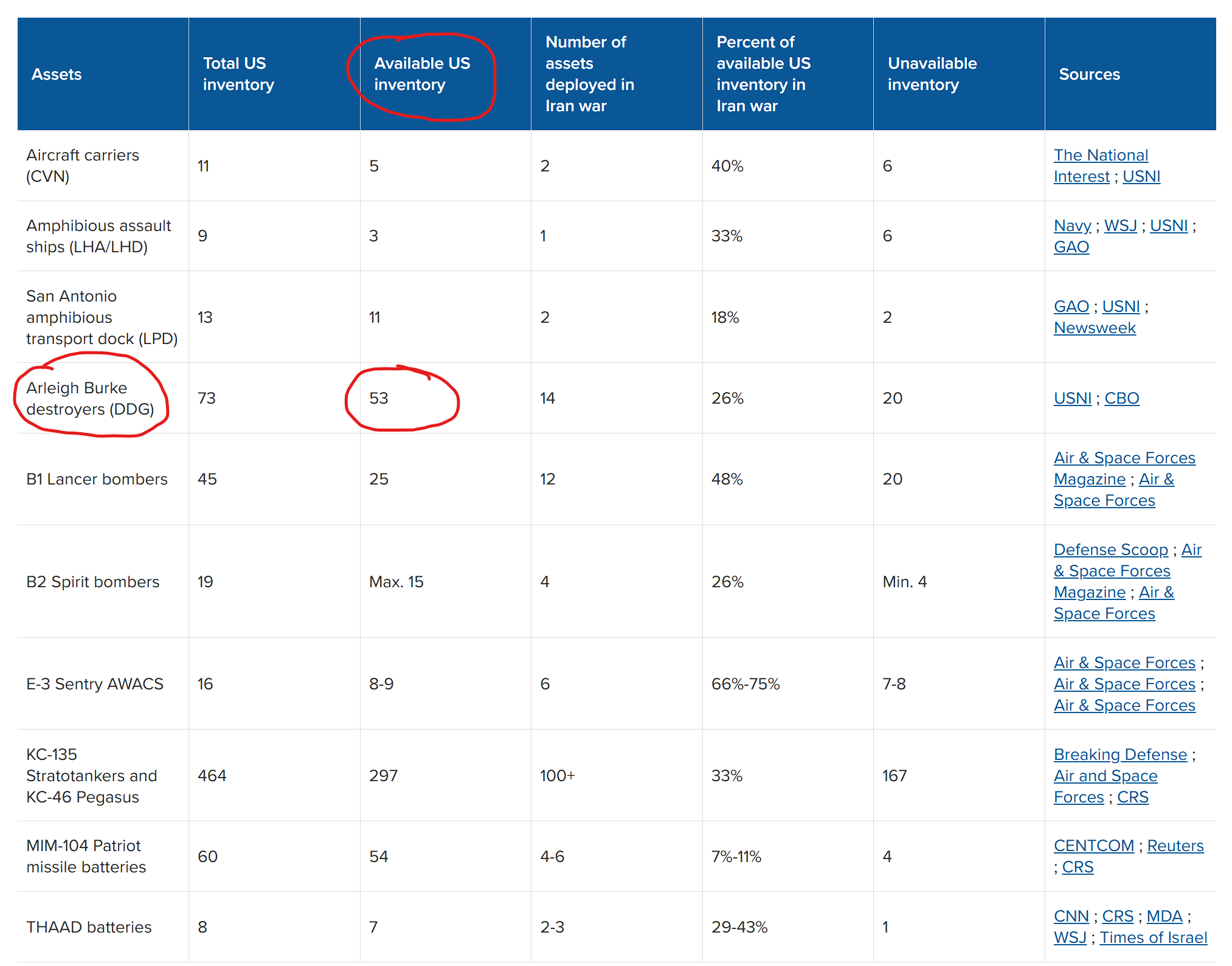Click the Total US inventory header
This screenshot has width=1232, height=966.
point(238,74)
